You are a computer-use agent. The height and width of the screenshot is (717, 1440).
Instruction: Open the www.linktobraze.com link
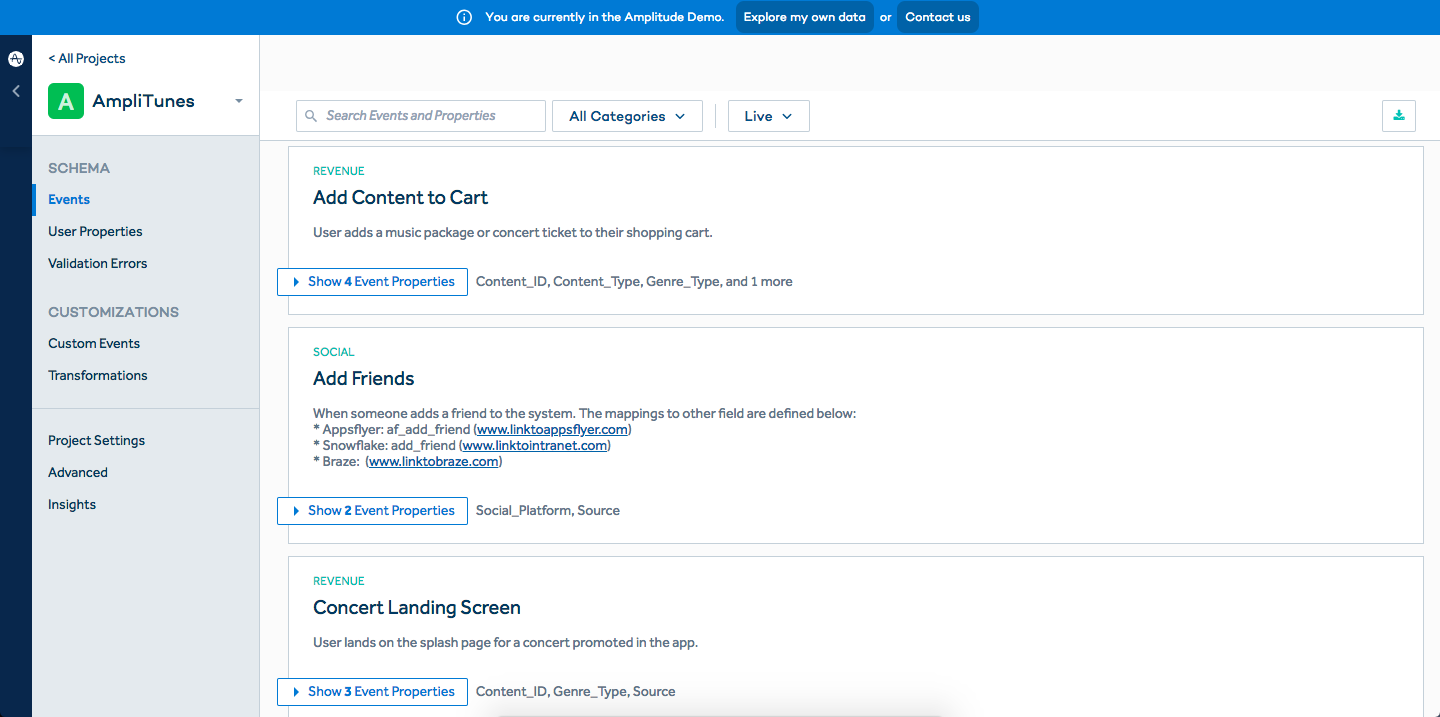[434, 462]
